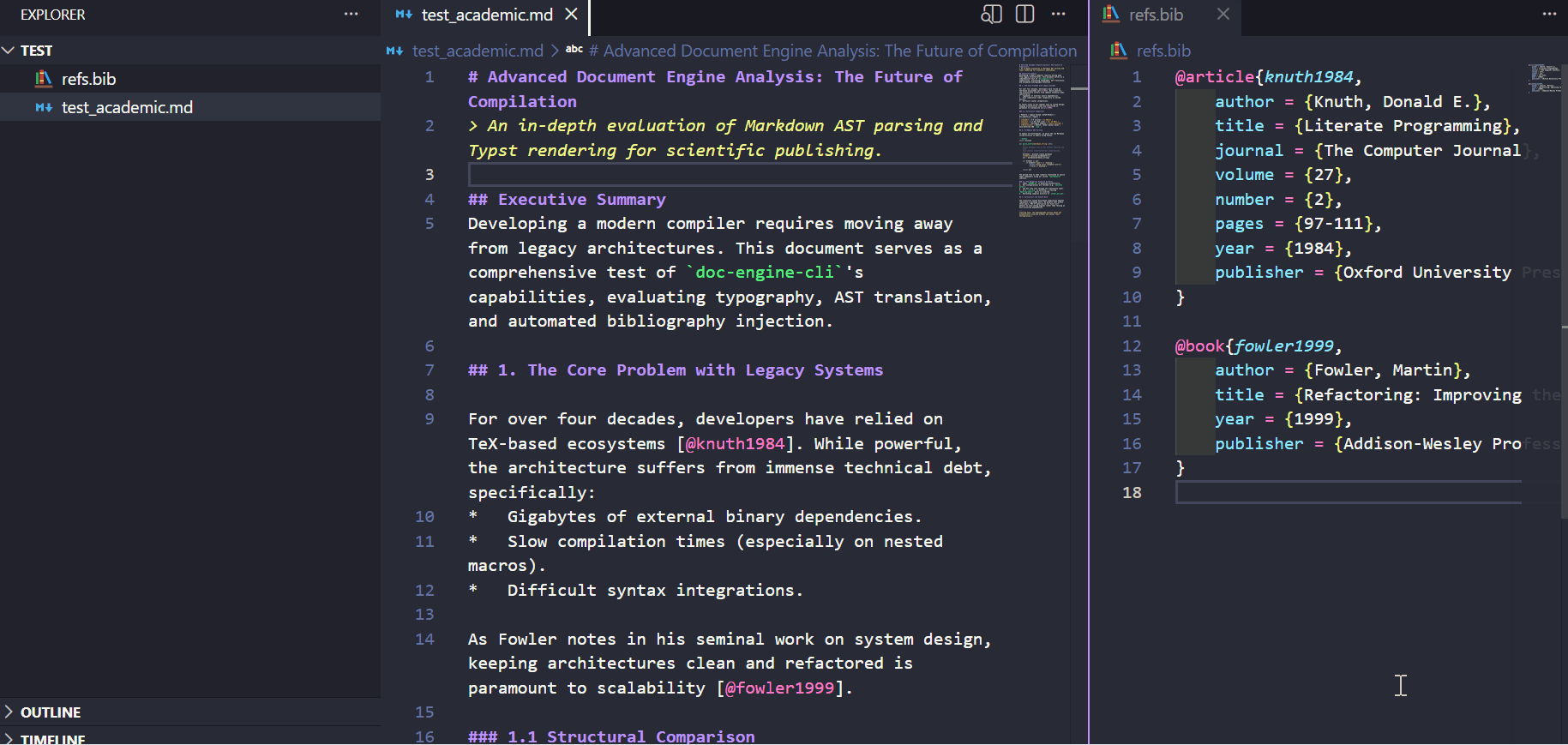The width and height of the screenshot is (1568, 745).
Task: Place cursor on '## 1. The Core Problem with Legacy Systems'
Action: (x=676, y=370)
